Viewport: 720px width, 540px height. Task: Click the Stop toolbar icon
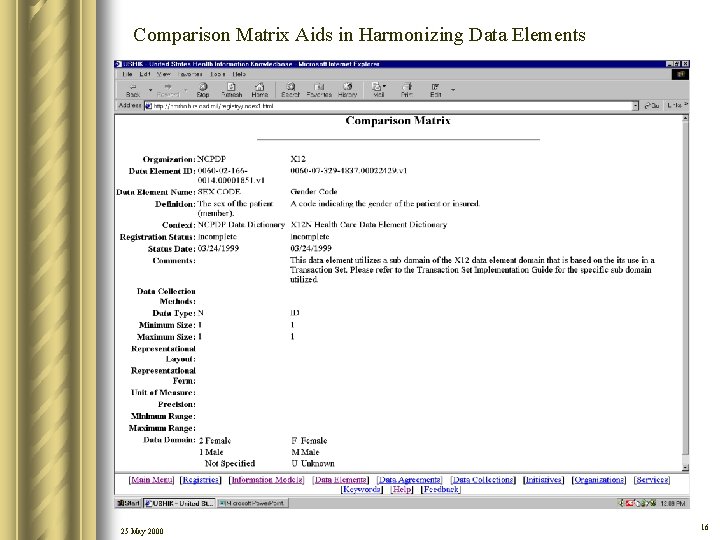point(202,90)
